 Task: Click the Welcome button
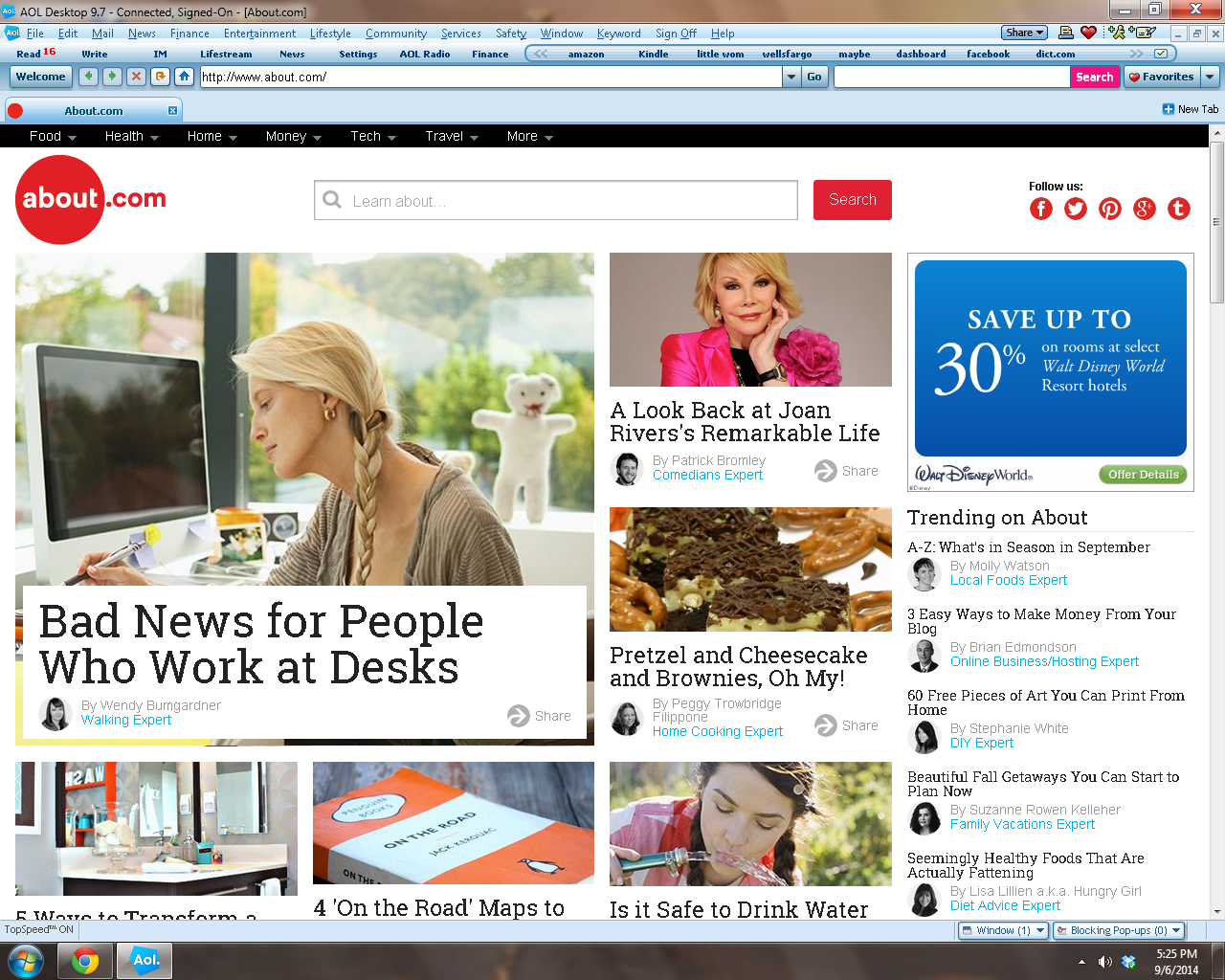41,77
